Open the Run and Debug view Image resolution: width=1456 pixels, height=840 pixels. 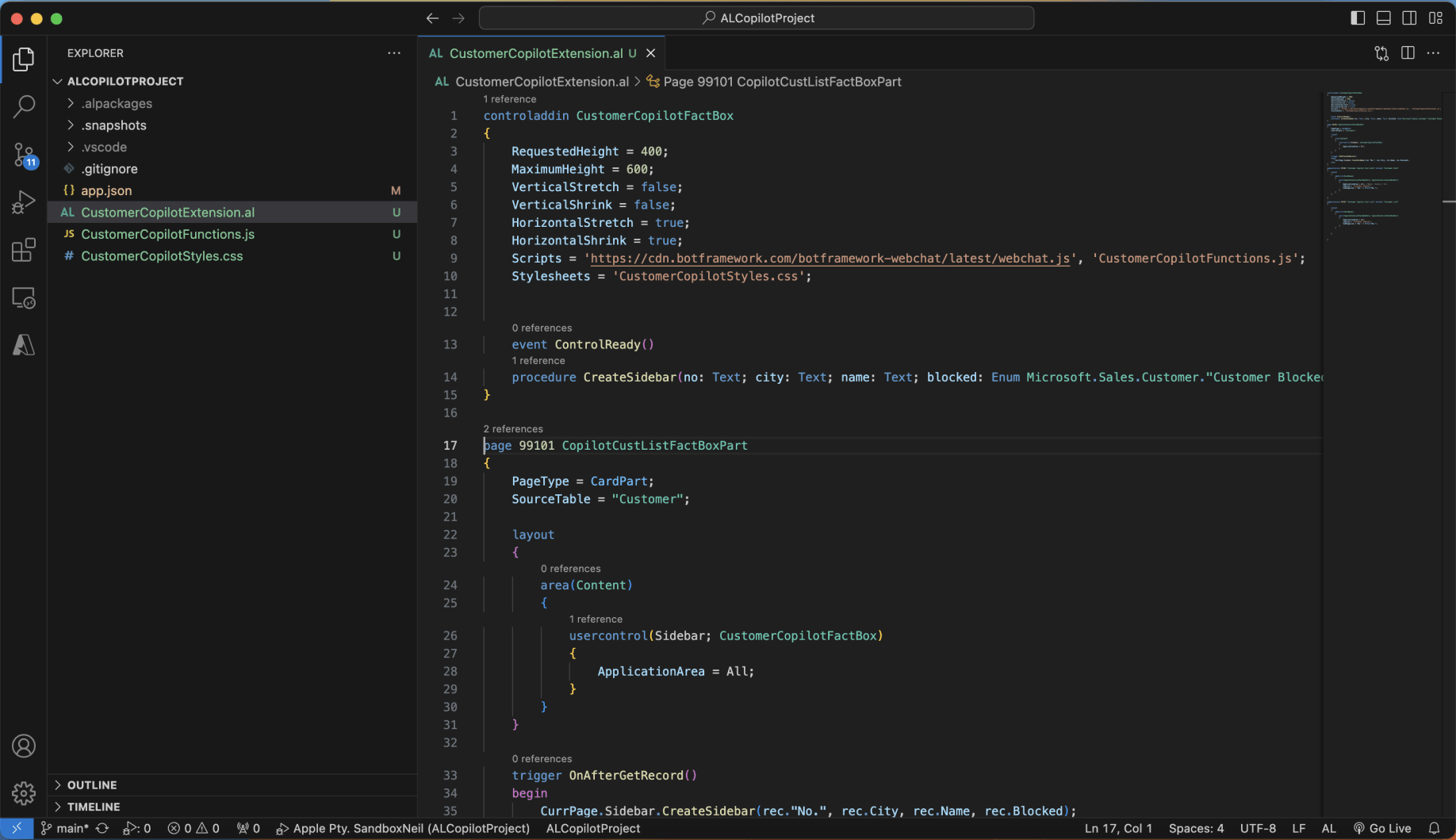click(x=24, y=202)
